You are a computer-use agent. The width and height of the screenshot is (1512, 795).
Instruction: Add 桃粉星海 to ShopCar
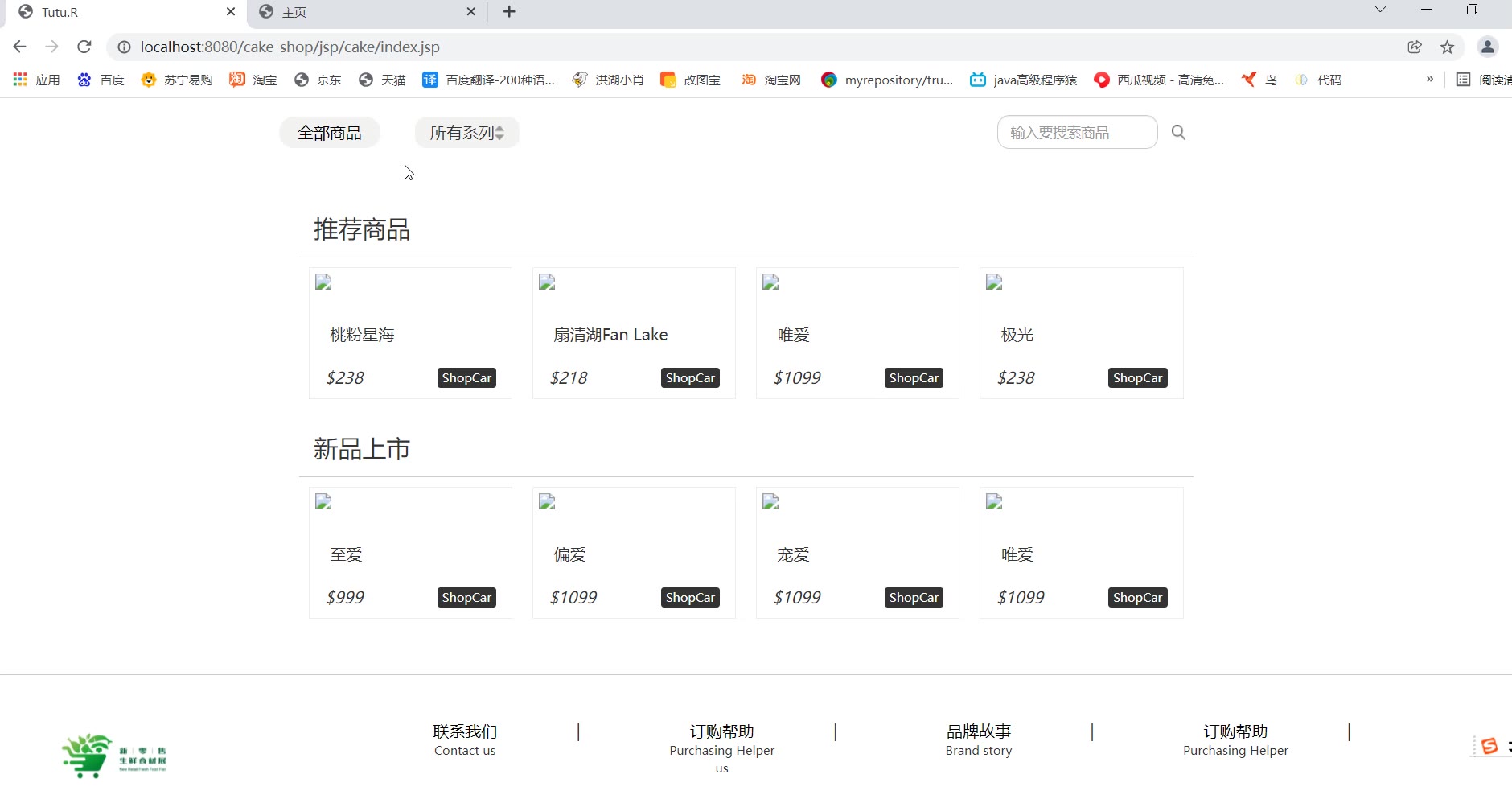click(466, 378)
